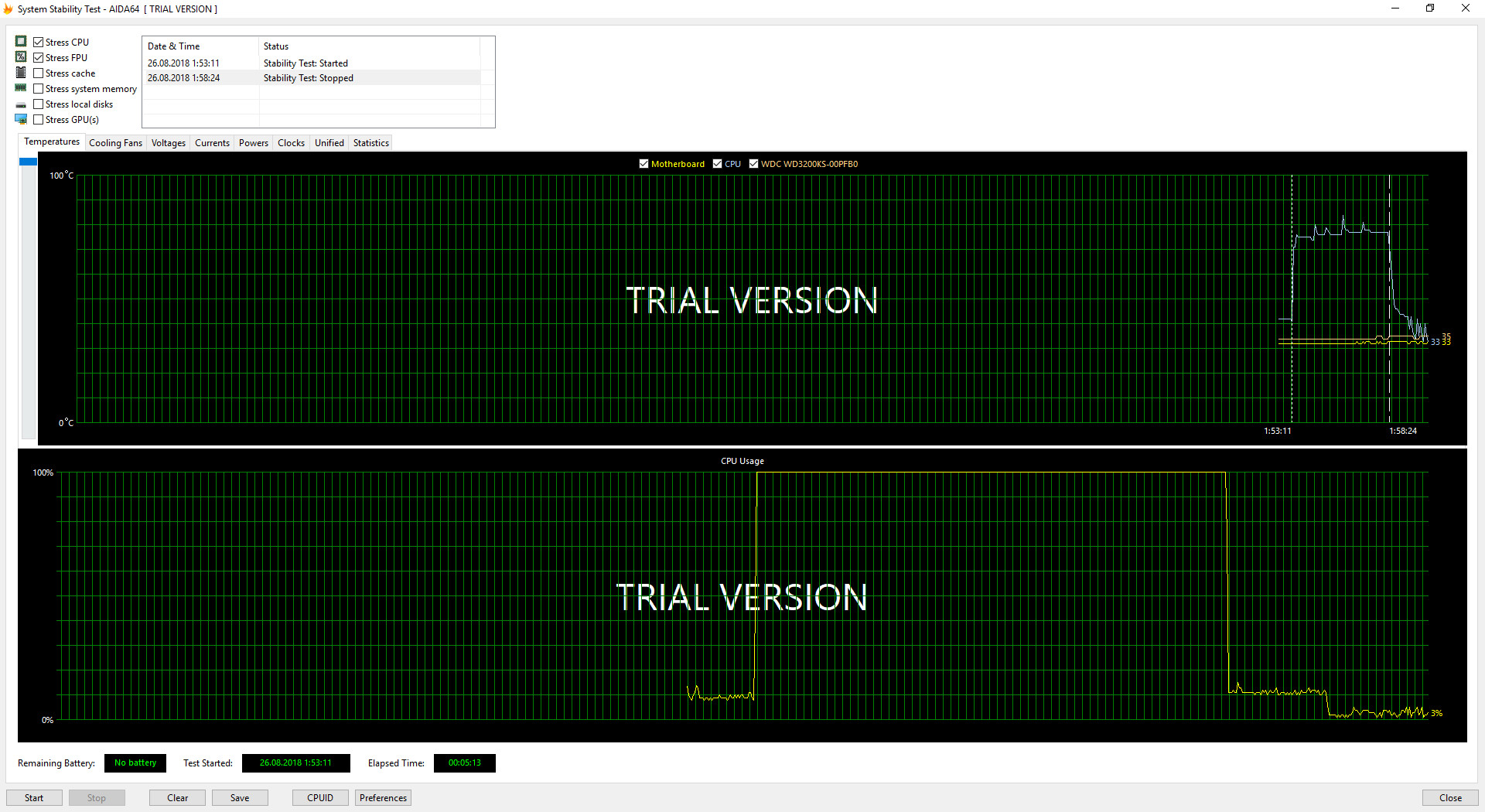Screen dimensions: 1485x812
Task: Click the chip icon beside Stress cache
Action: coord(21,73)
